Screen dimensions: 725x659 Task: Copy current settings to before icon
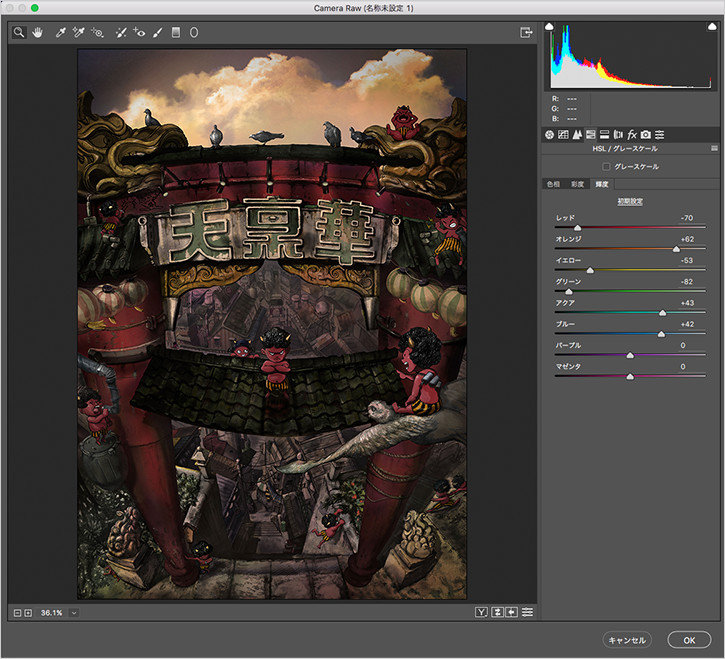pos(511,612)
